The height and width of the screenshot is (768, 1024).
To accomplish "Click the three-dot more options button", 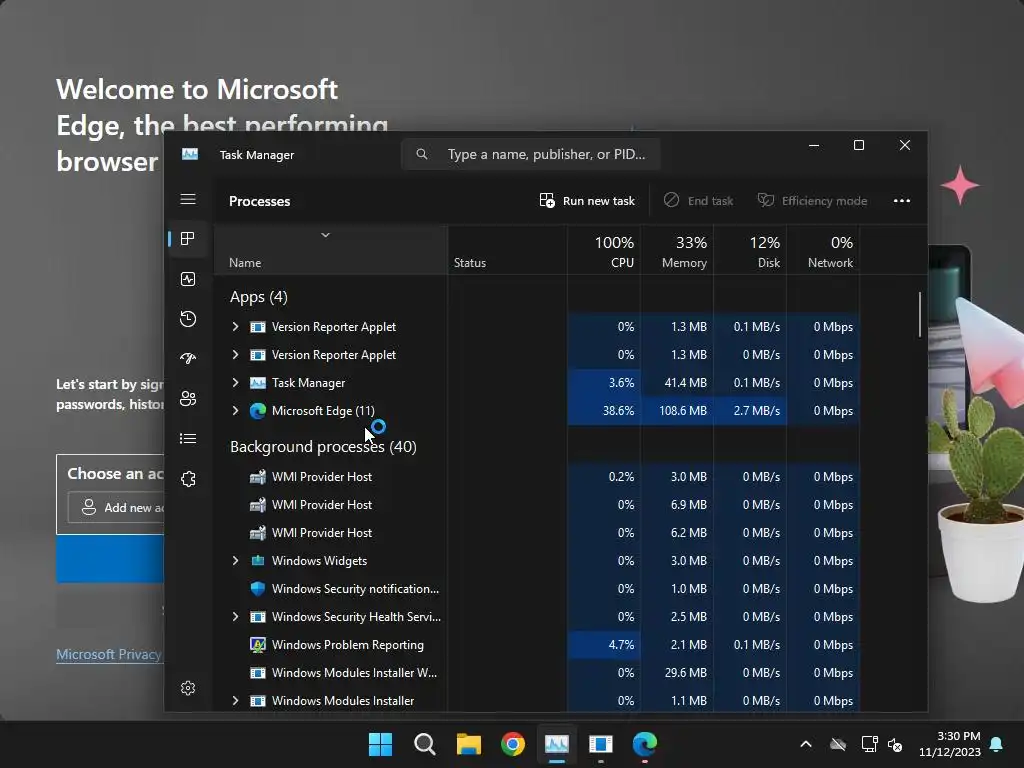I will pyautogui.click(x=902, y=200).
